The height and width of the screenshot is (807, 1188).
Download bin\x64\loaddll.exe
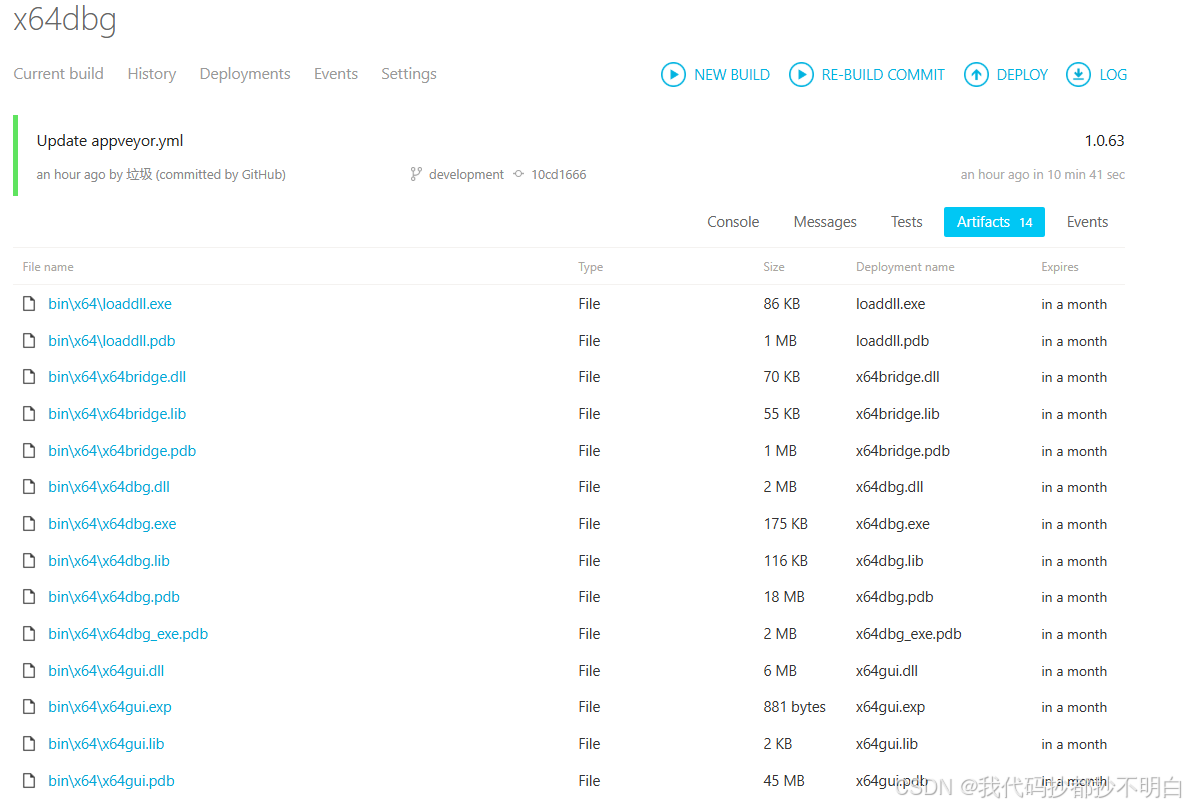point(110,304)
